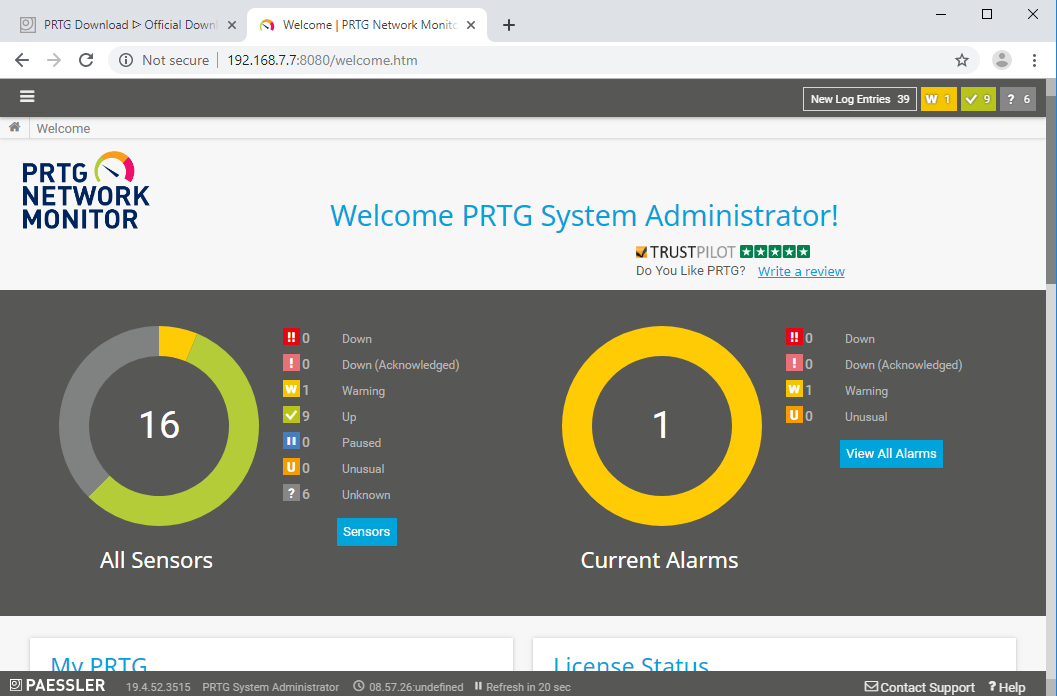Open the Chrome customize menu
Viewport: 1057px width, 696px height.
[x=1035, y=60]
